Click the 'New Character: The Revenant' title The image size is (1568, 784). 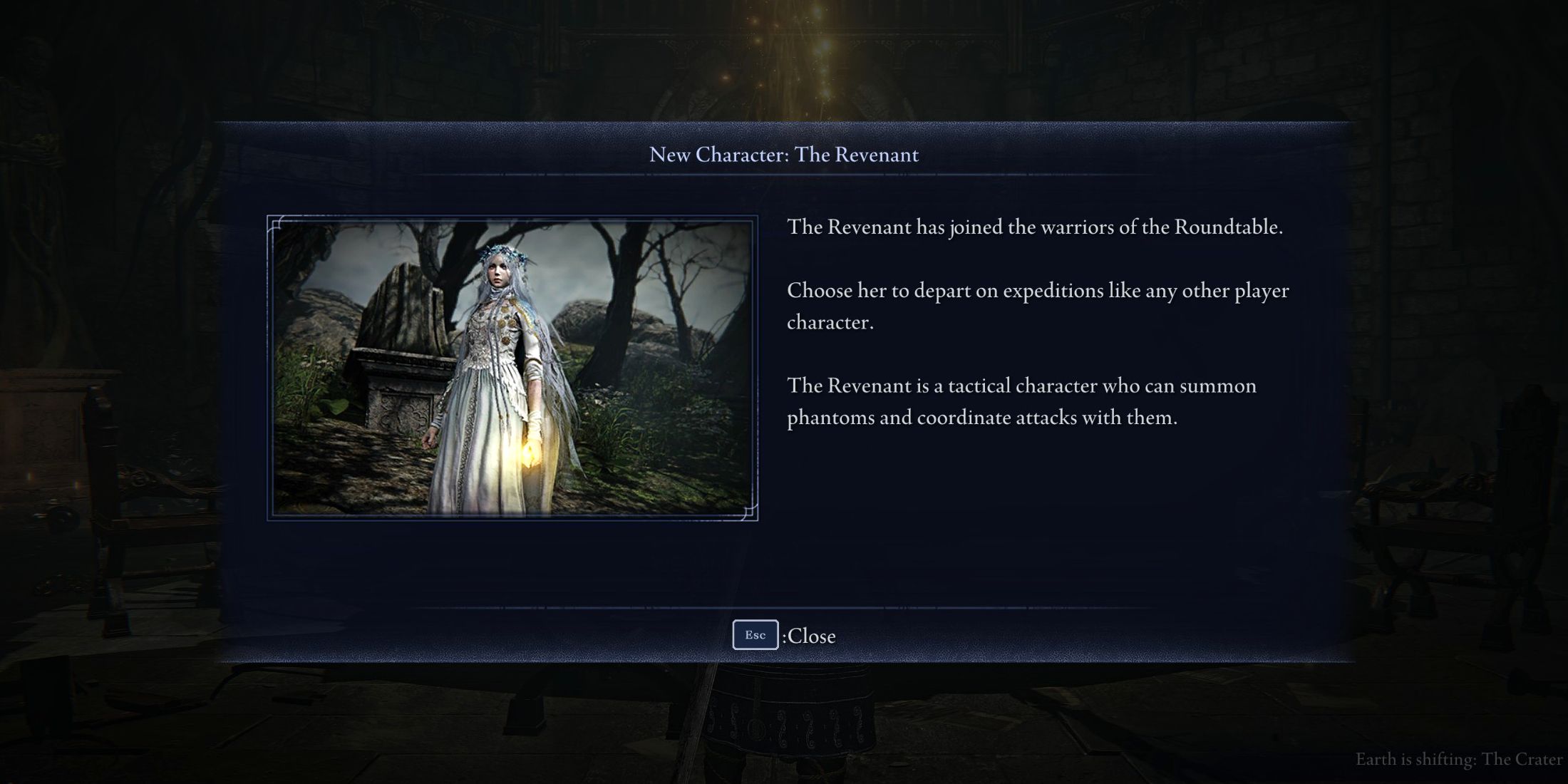784,155
